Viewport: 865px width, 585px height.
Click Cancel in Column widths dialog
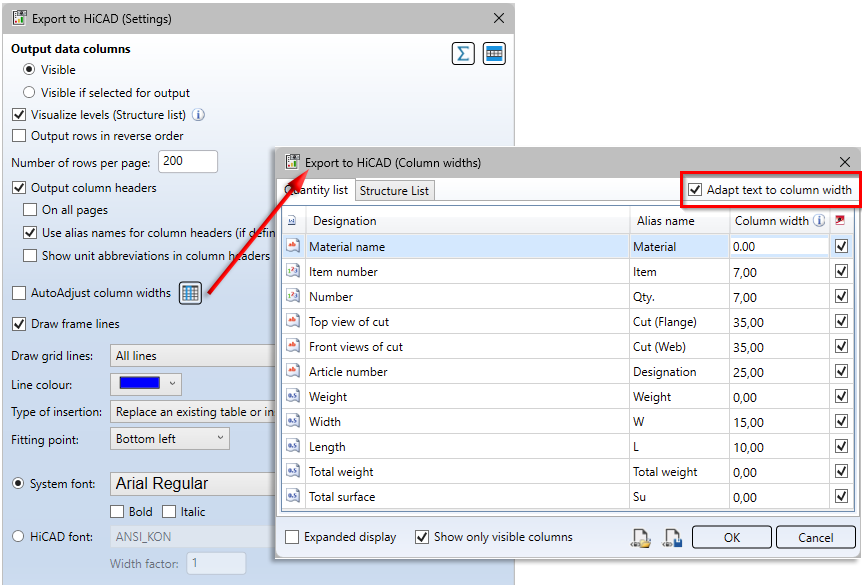(815, 538)
